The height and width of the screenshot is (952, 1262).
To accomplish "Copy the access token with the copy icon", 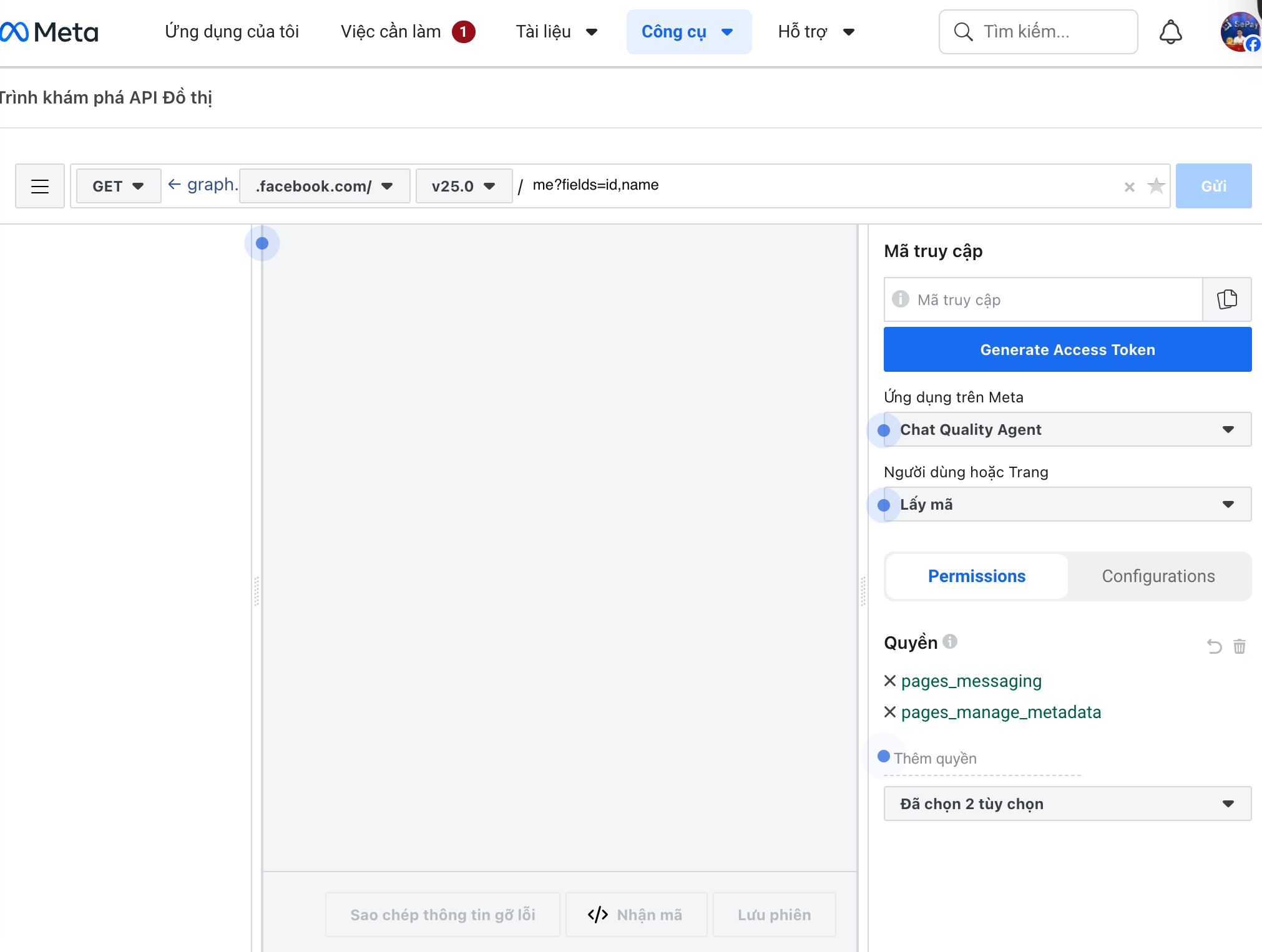I will point(1226,299).
